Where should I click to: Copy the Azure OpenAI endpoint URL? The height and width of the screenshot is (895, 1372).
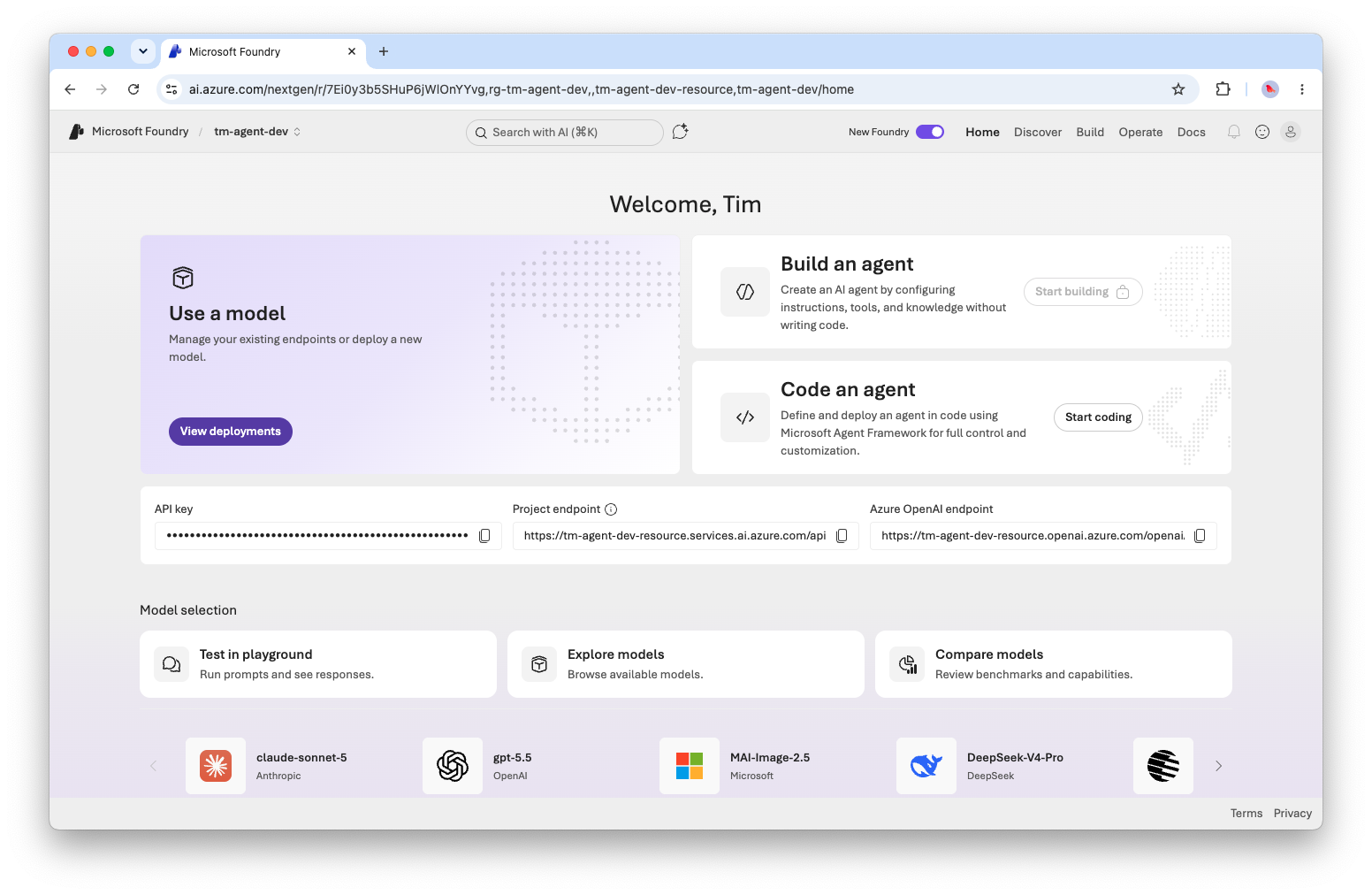point(1200,536)
